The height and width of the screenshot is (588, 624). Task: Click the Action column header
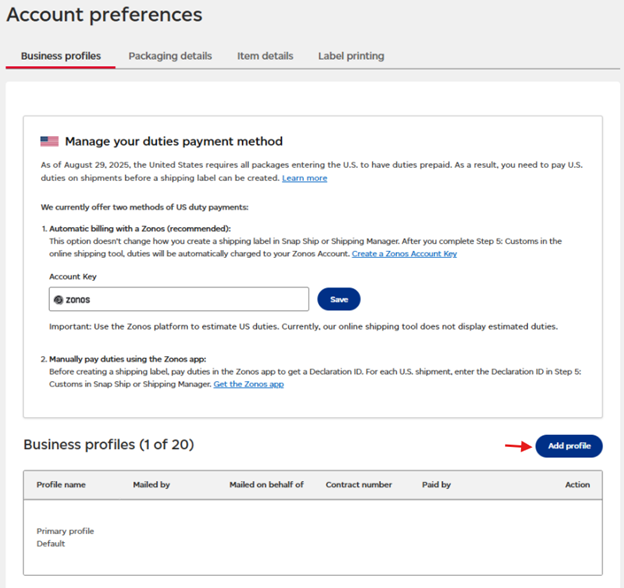tap(577, 485)
